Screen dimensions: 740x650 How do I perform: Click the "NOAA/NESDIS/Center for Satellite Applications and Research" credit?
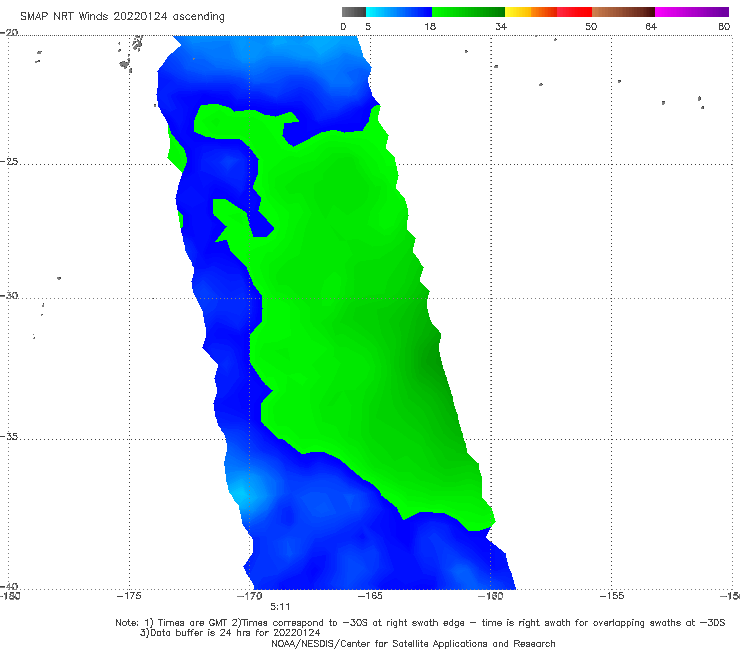[413, 644]
